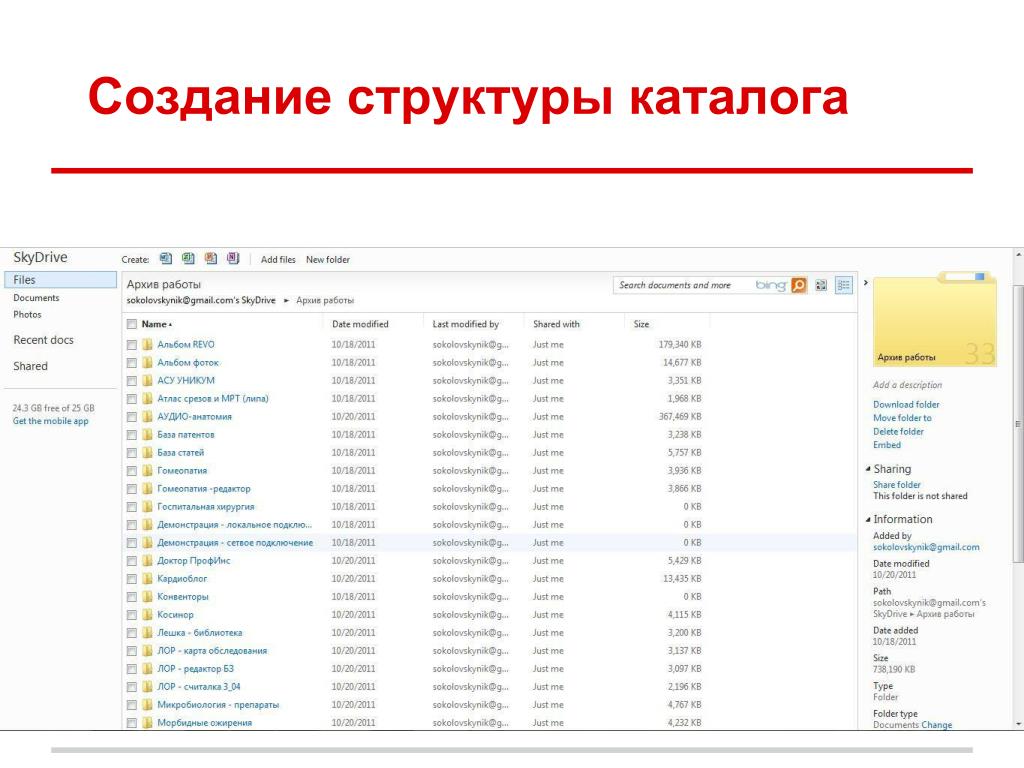Create a new OneNote notebook
Screen dimensions: 1024x768
tap(232, 259)
